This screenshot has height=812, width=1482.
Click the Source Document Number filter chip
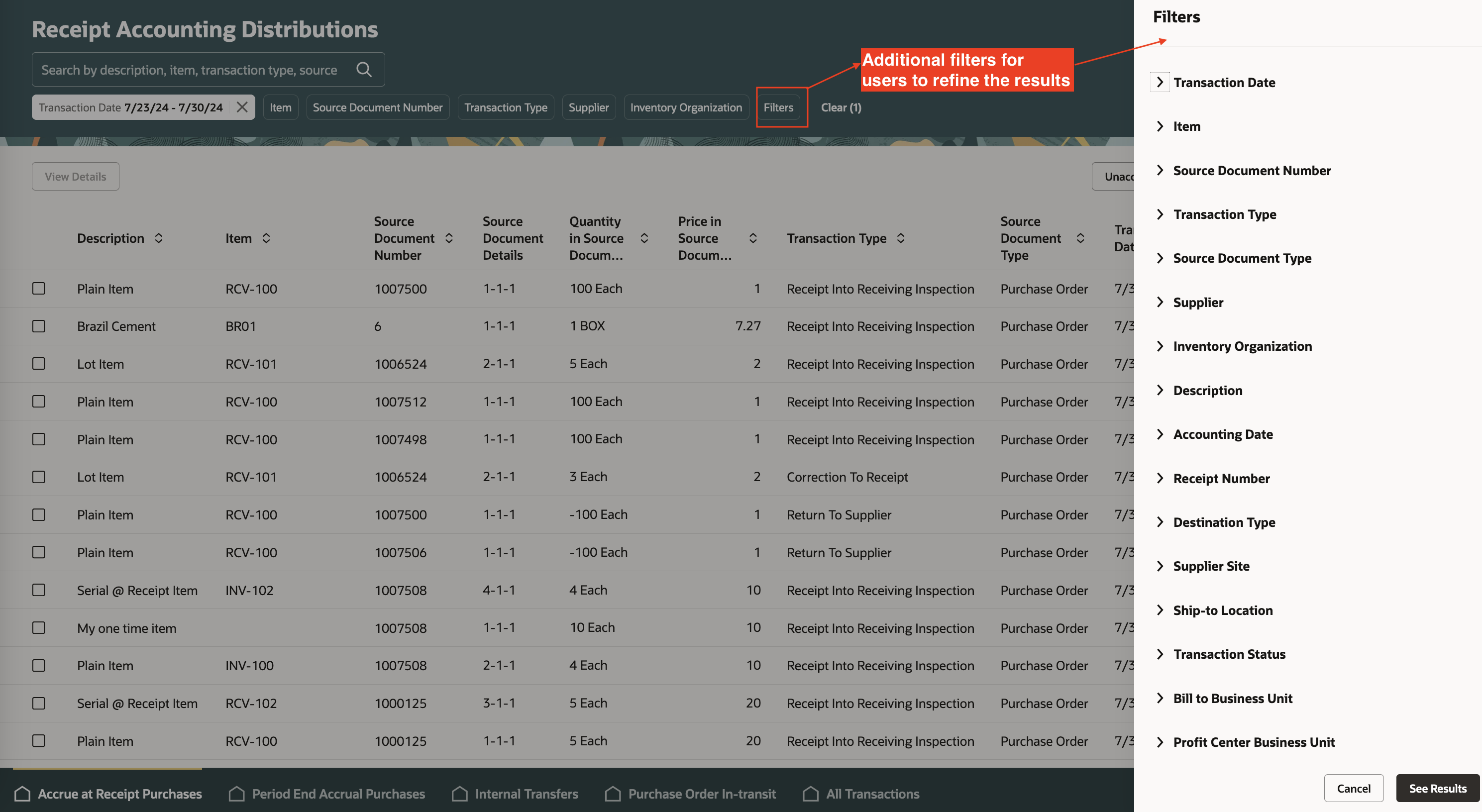377,107
